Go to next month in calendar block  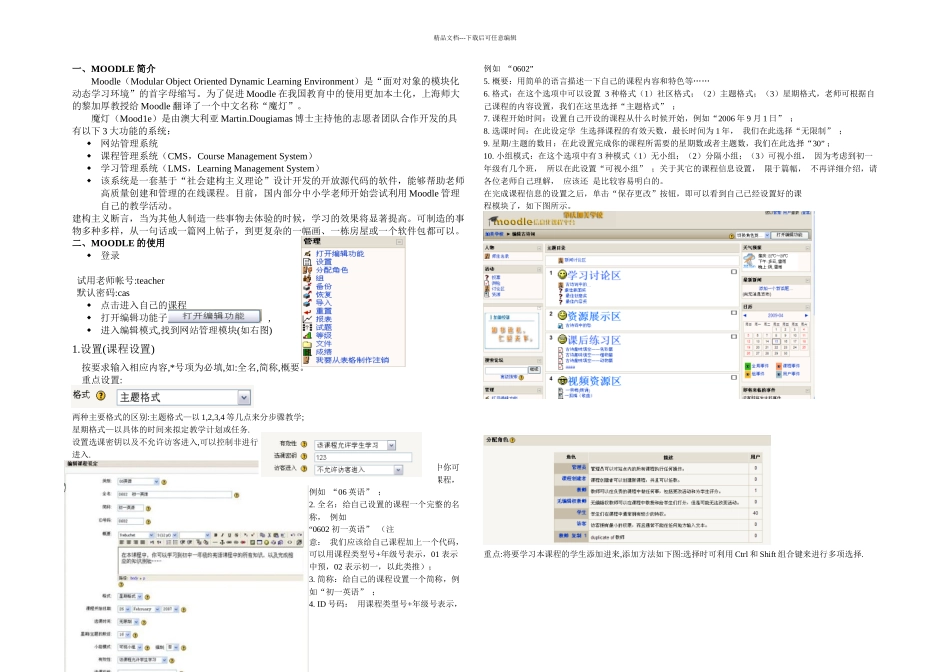[x=806, y=316]
